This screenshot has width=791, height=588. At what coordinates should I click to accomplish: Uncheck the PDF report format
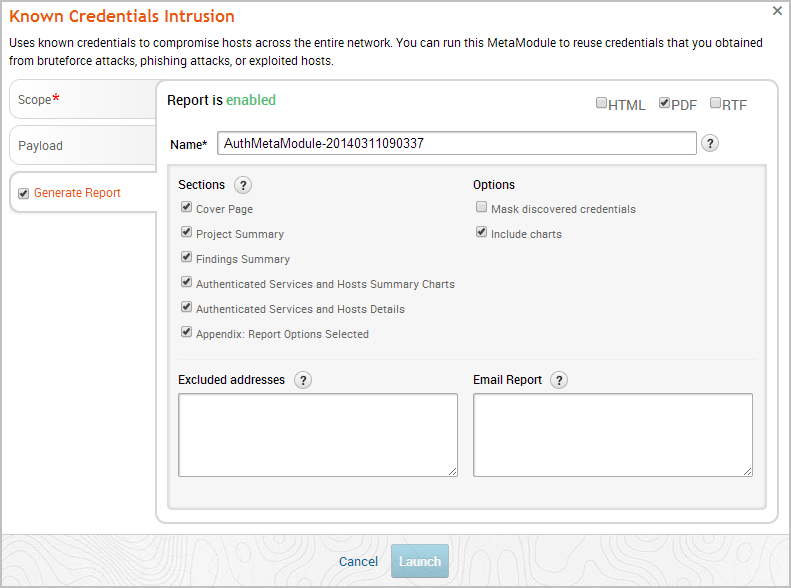pyautogui.click(x=664, y=103)
